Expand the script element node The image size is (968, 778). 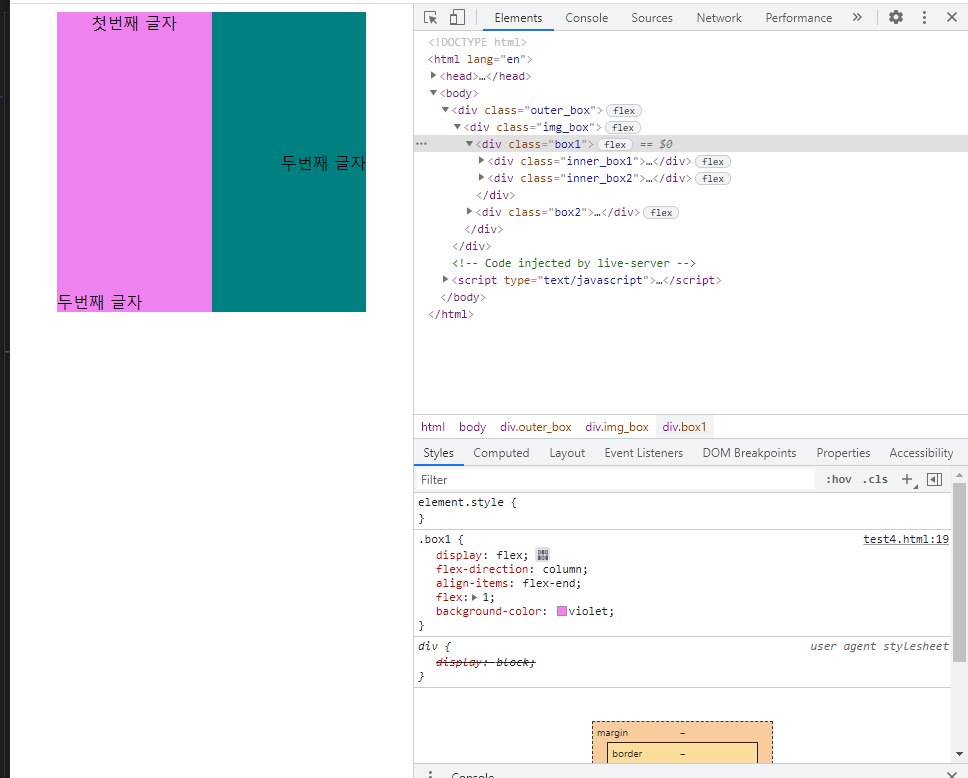[x=445, y=279]
